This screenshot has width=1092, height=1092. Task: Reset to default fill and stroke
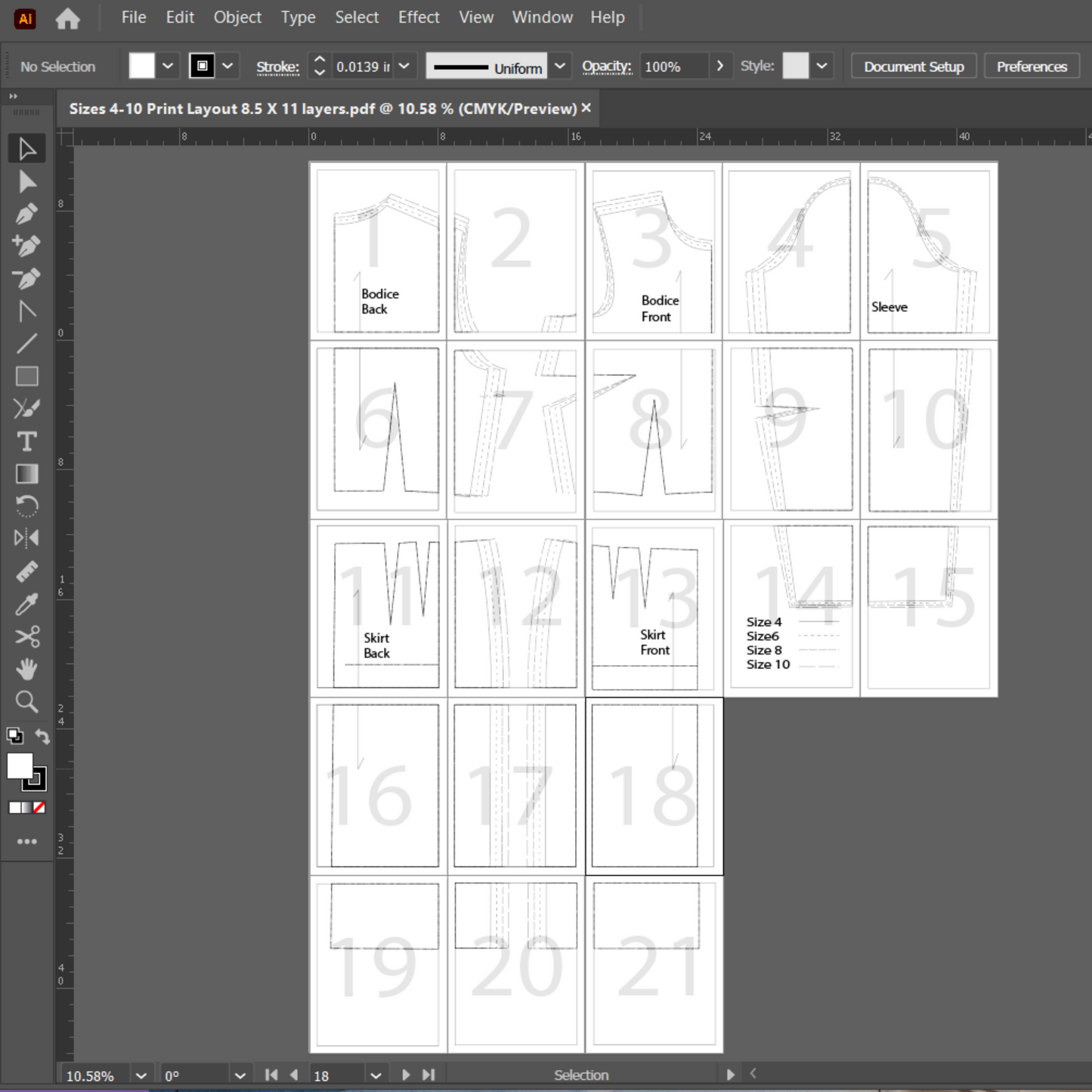pyautogui.click(x=14, y=736)
